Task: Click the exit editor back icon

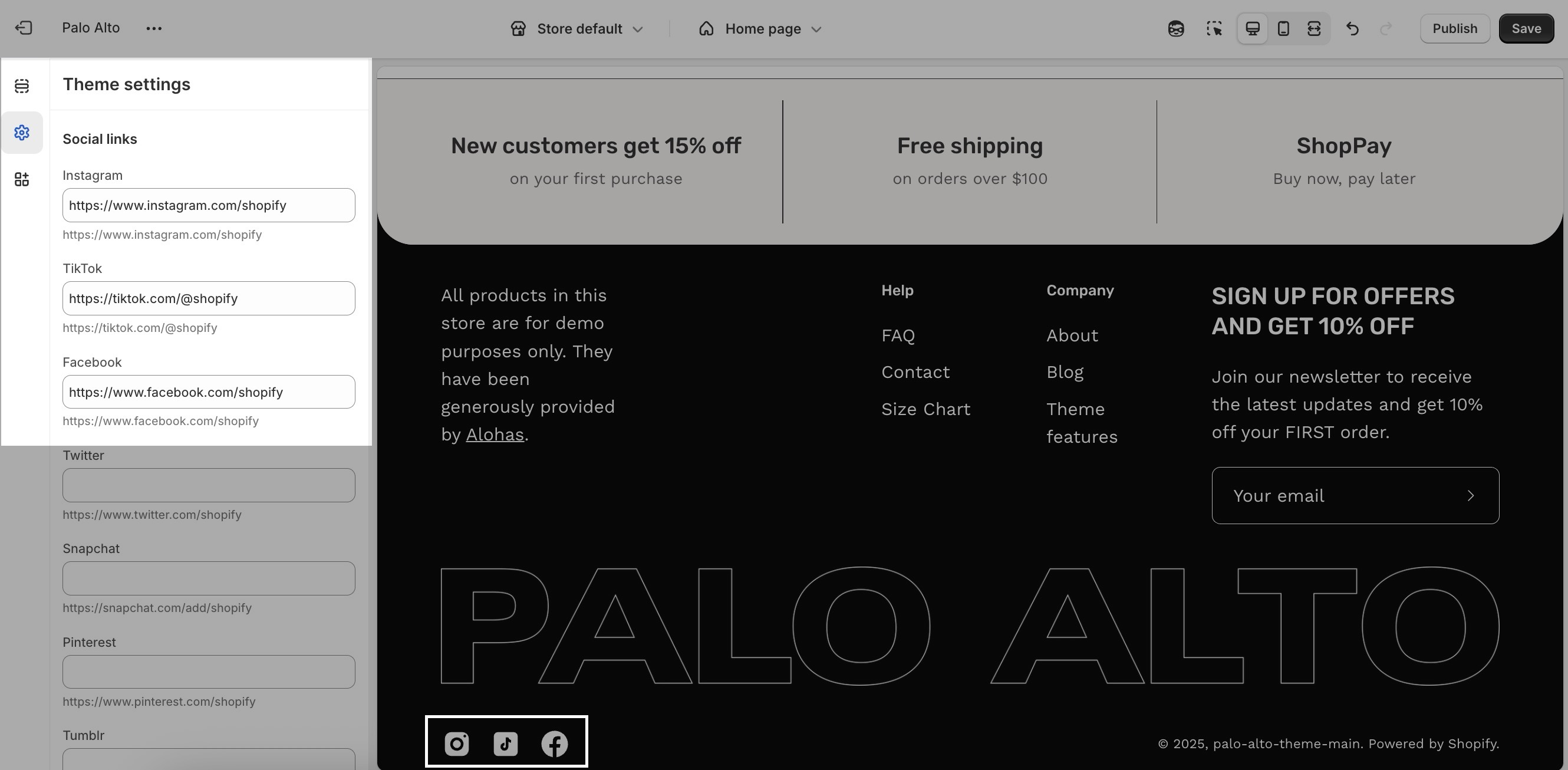Action: 23,28
